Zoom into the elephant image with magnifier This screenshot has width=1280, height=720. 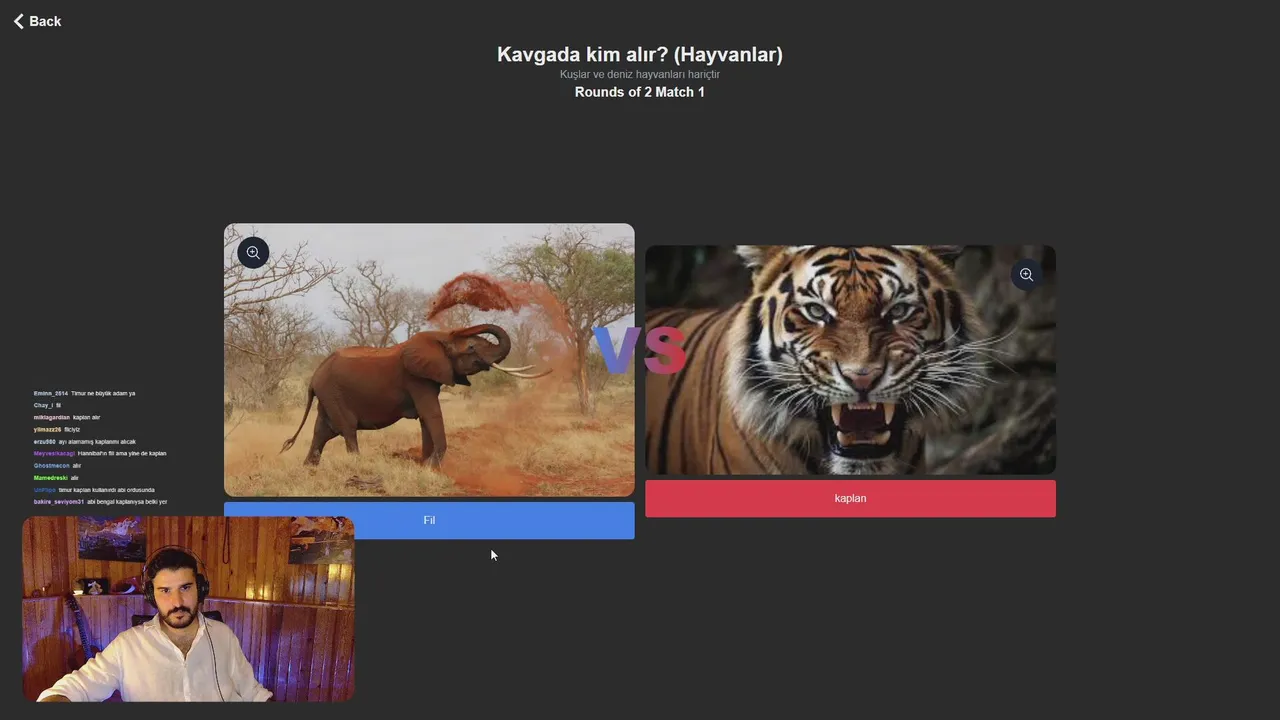pyautogui.click(x=253, y=253)
